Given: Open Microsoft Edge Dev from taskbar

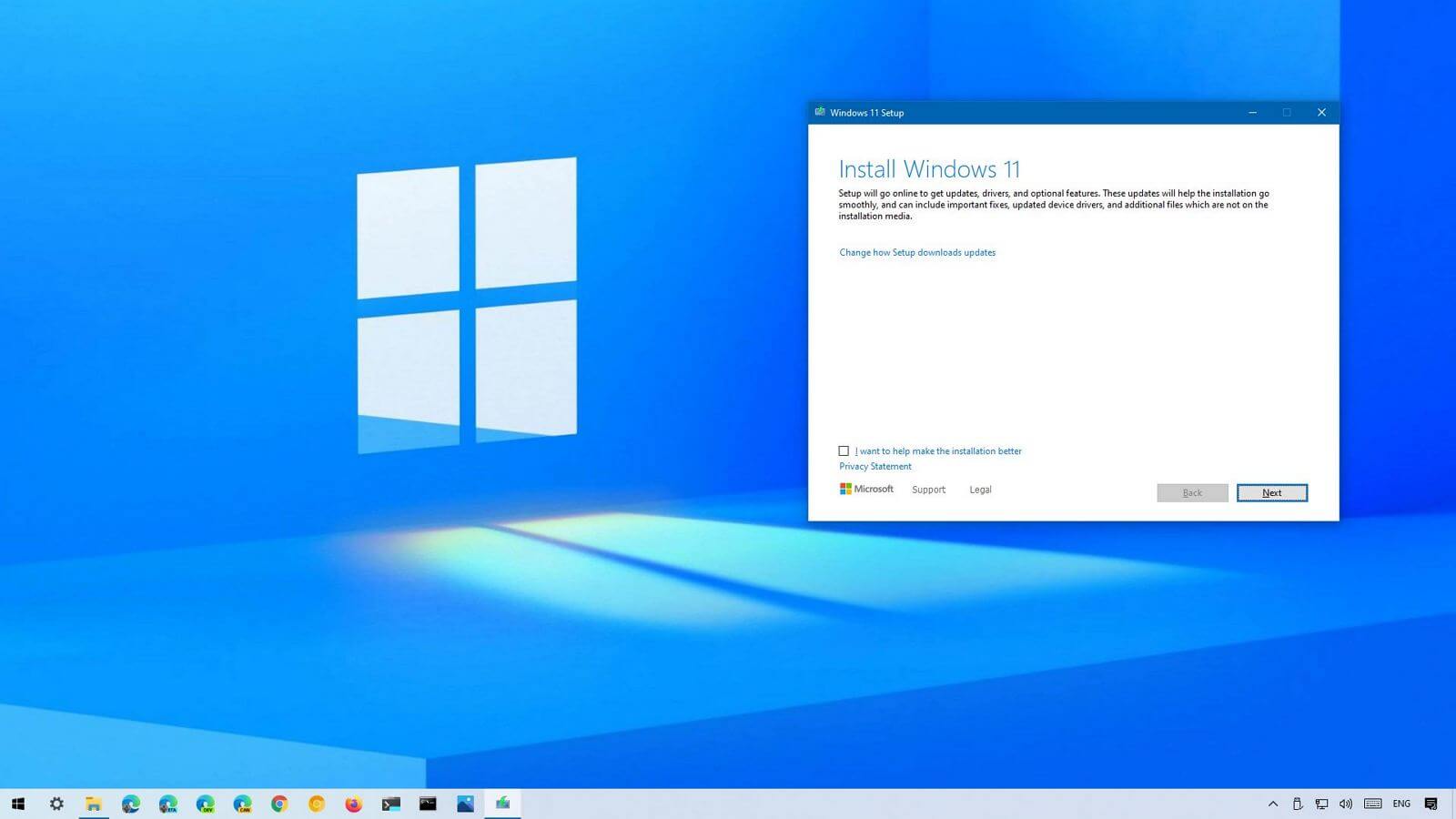Looking at the screenshot, I should point(206,804).
